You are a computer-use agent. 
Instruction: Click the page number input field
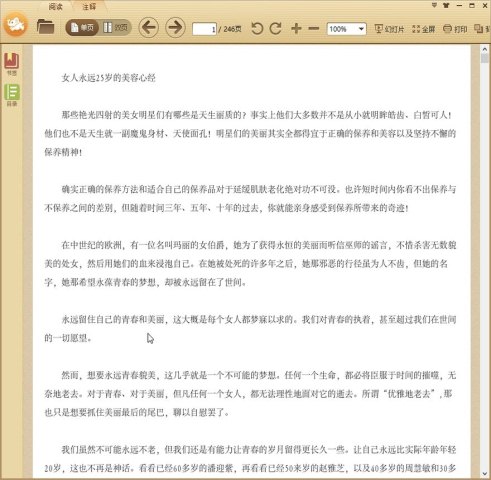coord(204,29)
